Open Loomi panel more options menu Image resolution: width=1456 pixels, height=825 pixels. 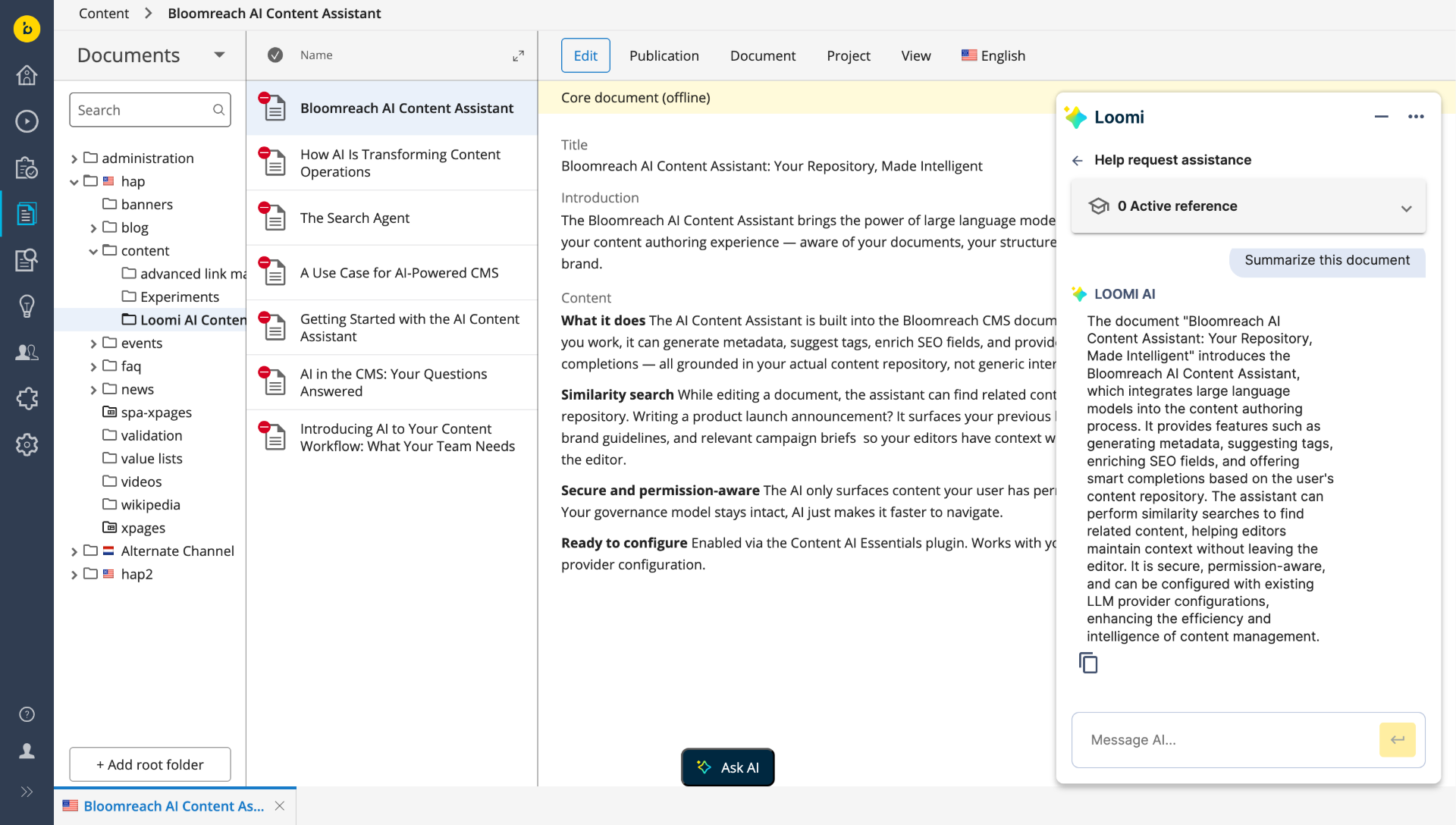point(1416,117)
